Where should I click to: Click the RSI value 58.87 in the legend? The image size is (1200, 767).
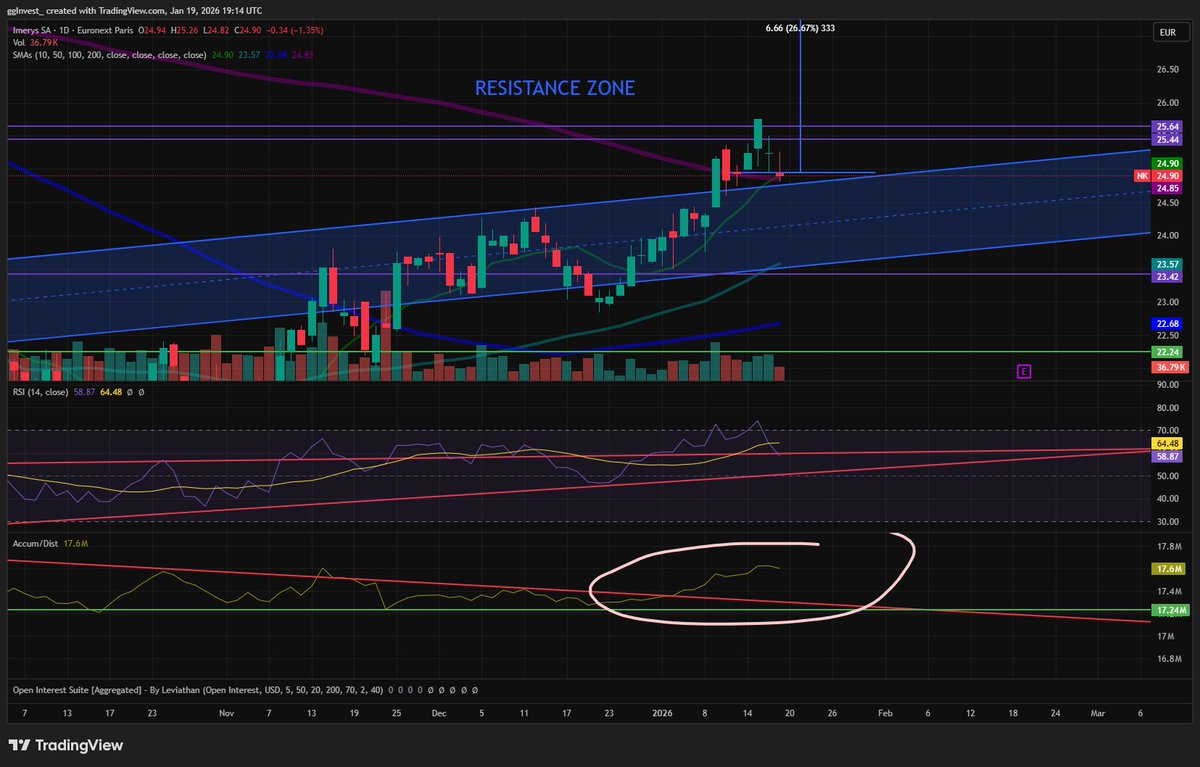coord(84,393)
